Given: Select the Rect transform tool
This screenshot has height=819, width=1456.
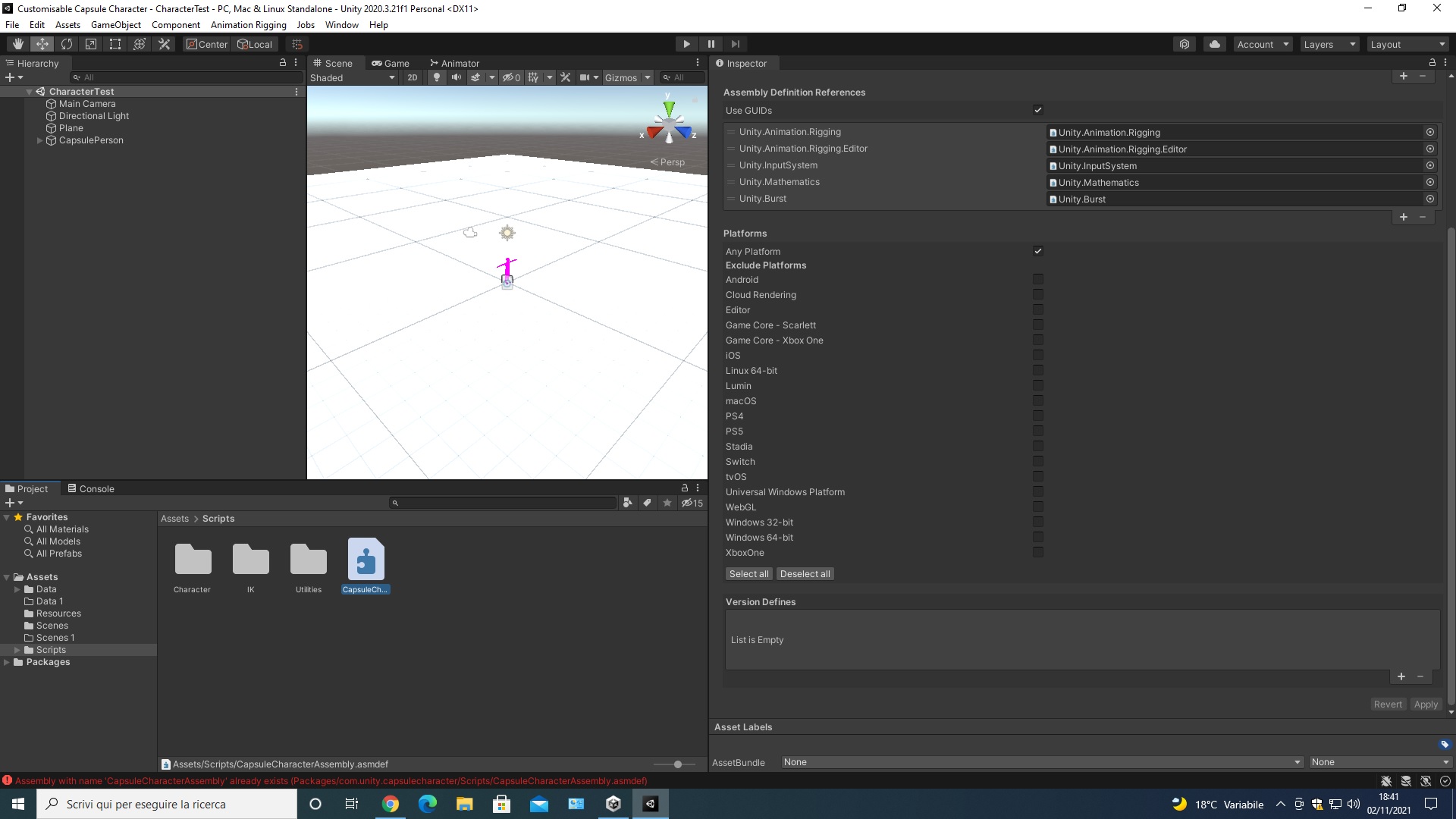Looking at the screenshot, I should tap(115, 44).
